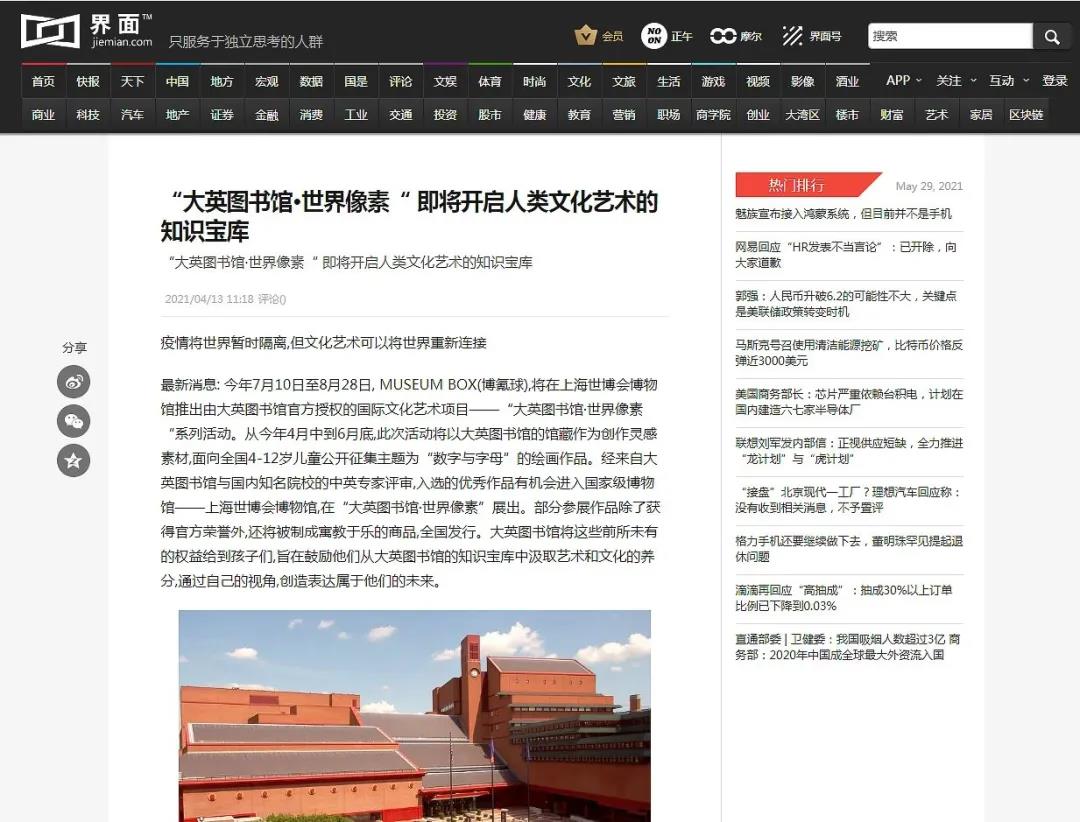Open the 快报 nav item
Screen dimensions: 1080x822
[x=88, y=81]
